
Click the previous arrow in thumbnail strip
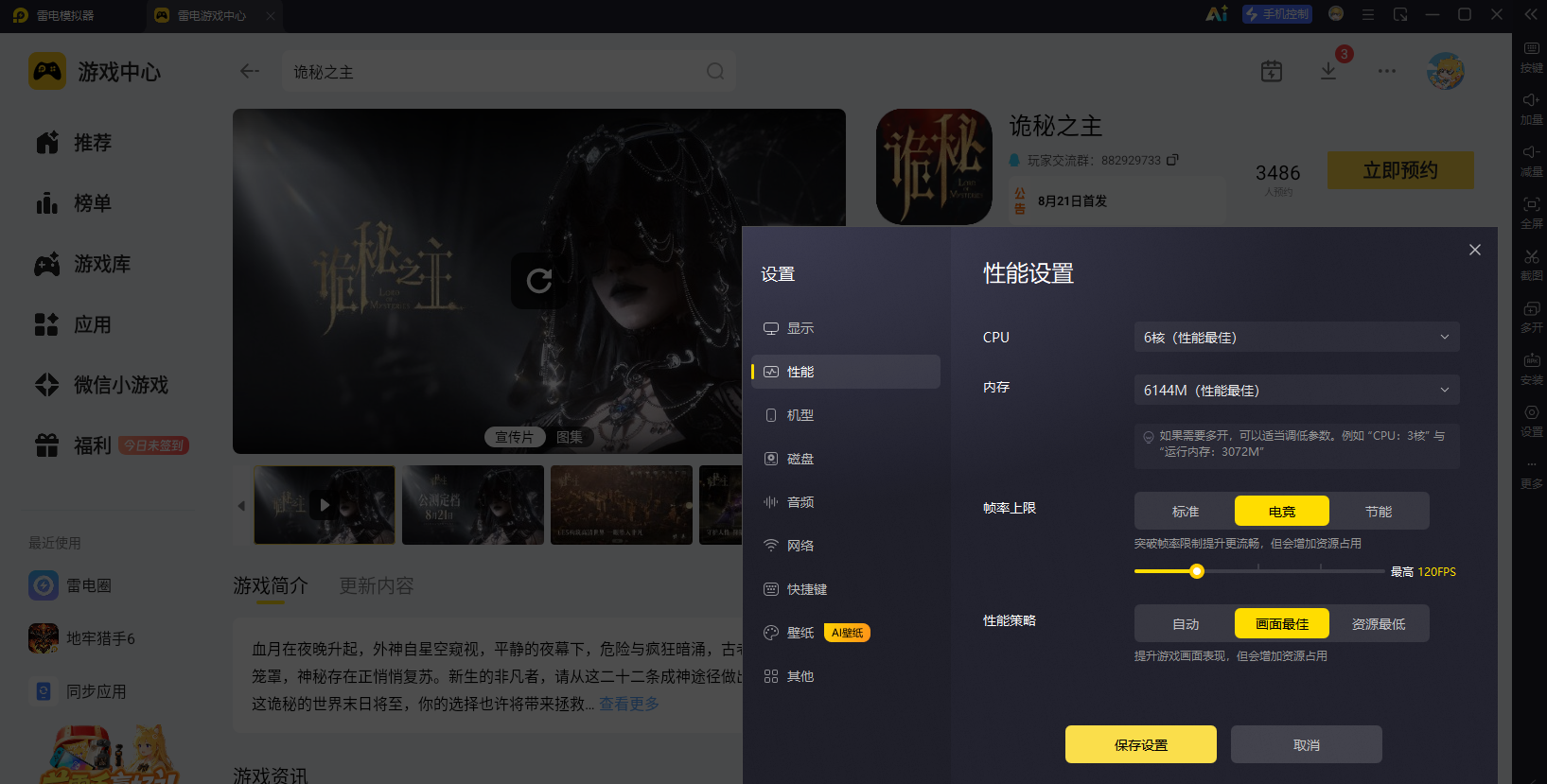point(241,506)
